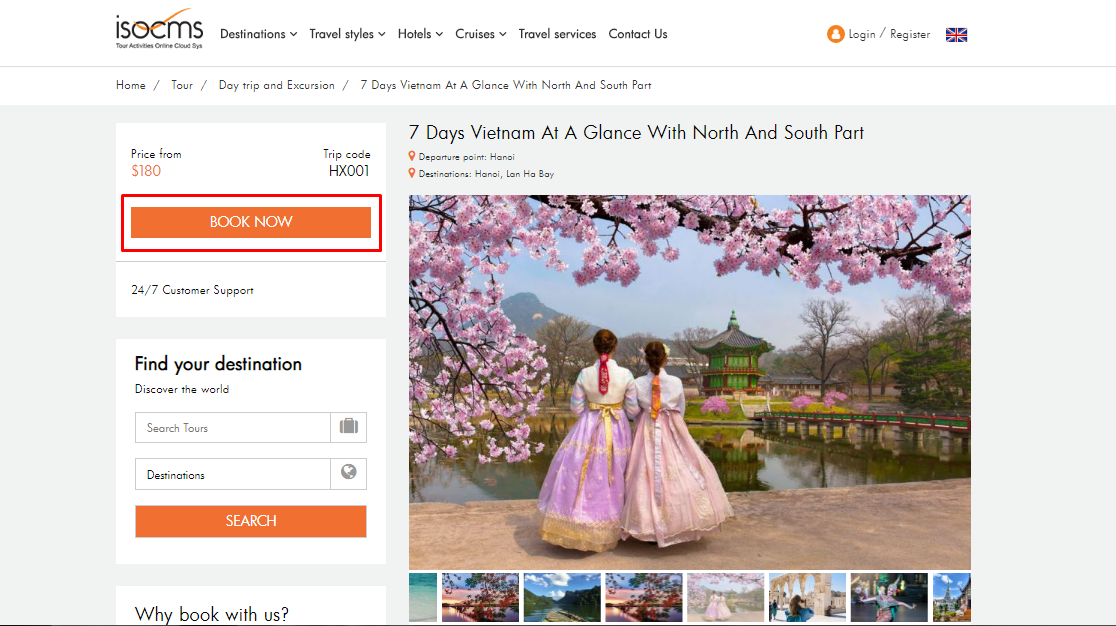The width and height of the screenshot is (1116, 626).
Task: Click the Register link
Action: 910,34
